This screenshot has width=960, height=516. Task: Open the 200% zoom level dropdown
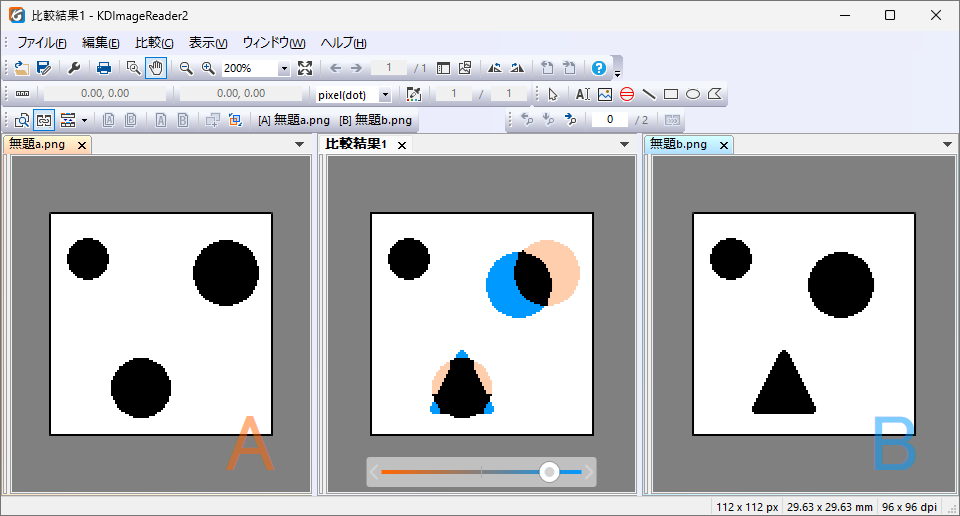pyautogui.click(x=283, y=69)
